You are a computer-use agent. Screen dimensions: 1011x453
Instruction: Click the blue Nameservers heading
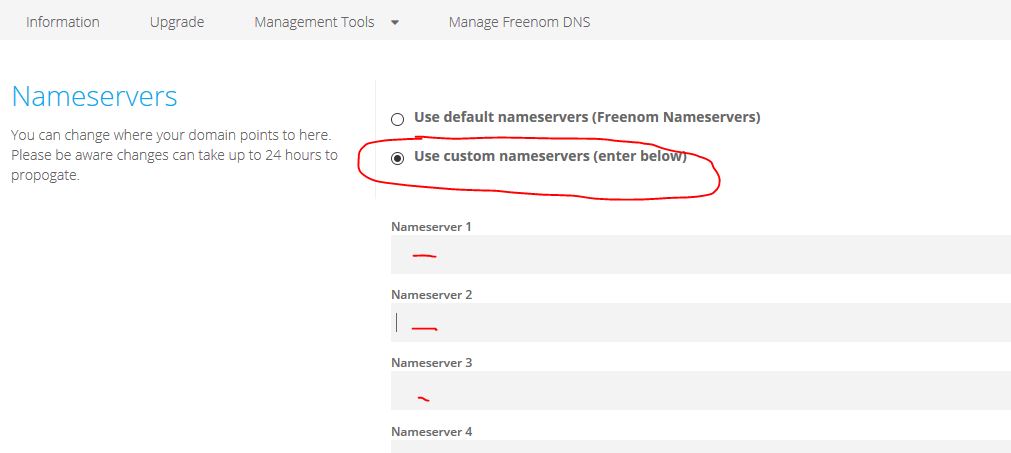(x=94, y=97)
